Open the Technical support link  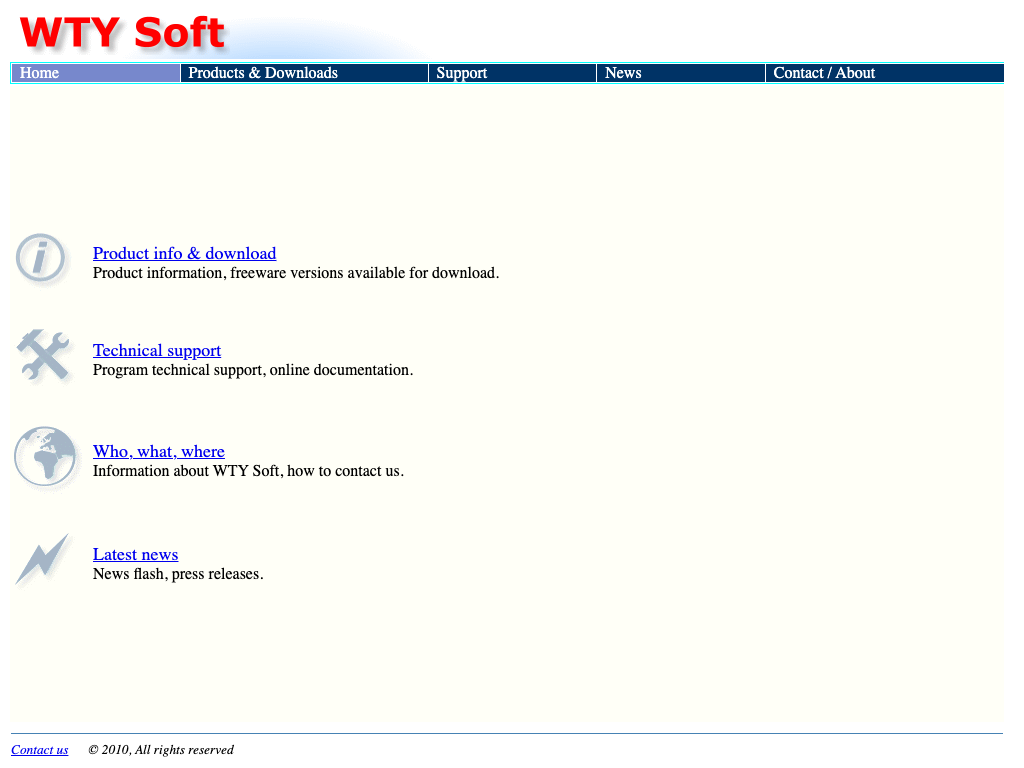157,351
